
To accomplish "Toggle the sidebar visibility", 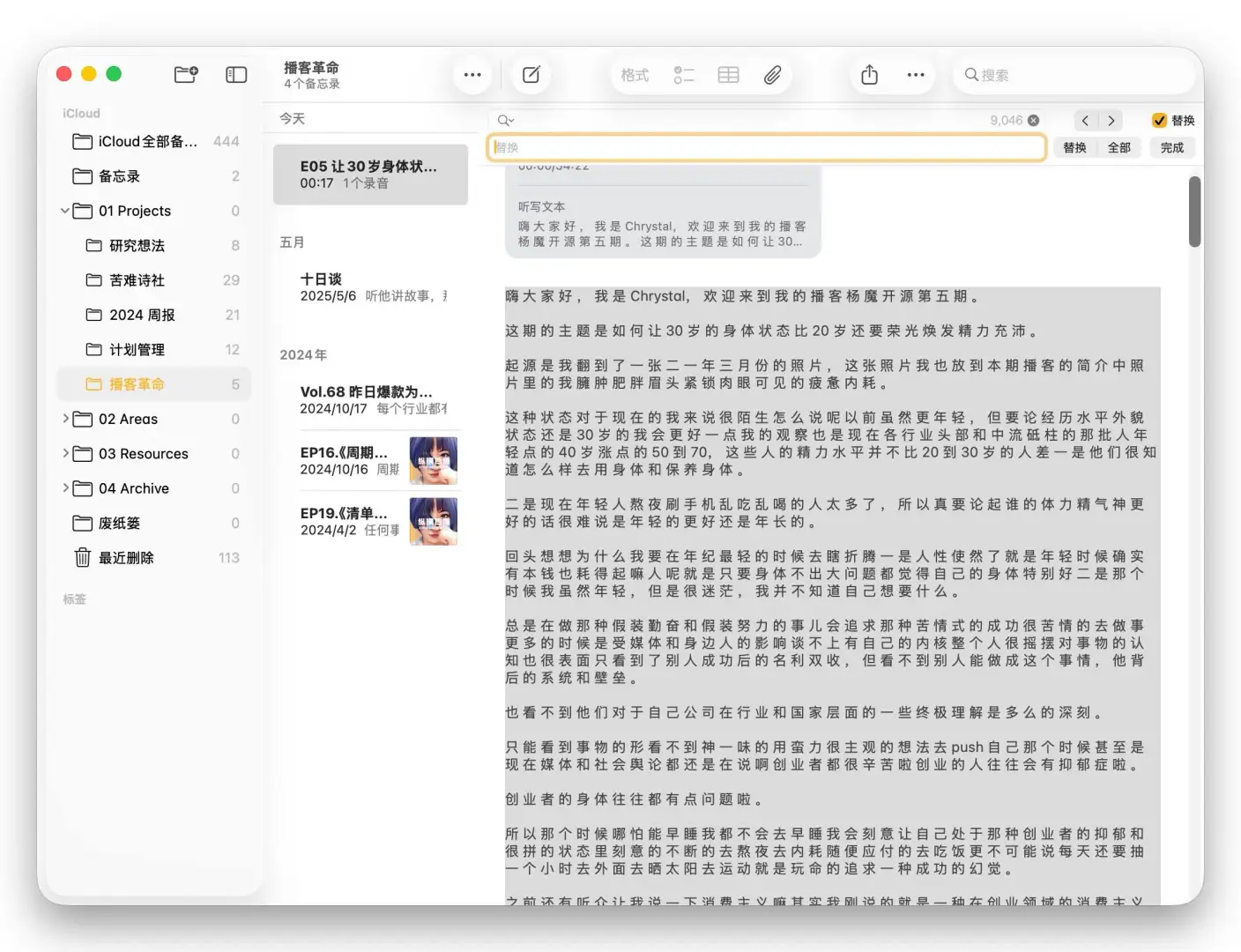I will click(x=235, y=75).
